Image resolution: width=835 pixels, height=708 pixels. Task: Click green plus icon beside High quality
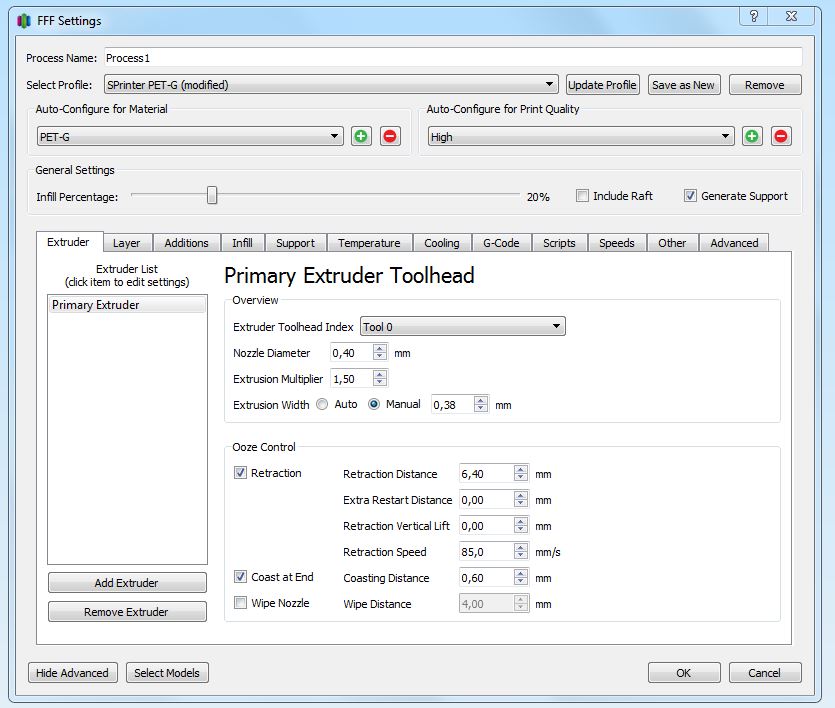point(752,137)
